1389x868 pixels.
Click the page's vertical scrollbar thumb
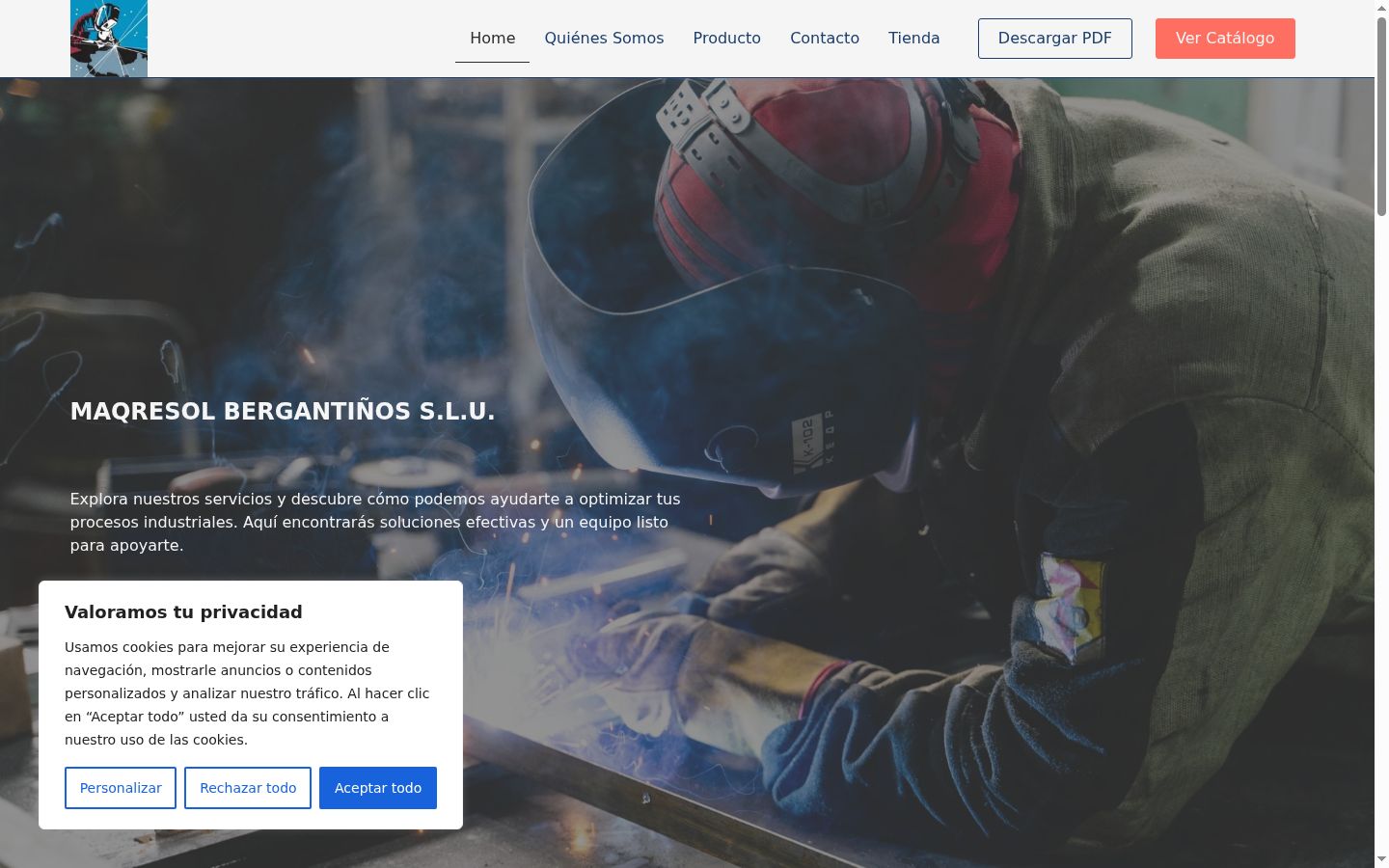1381,116
